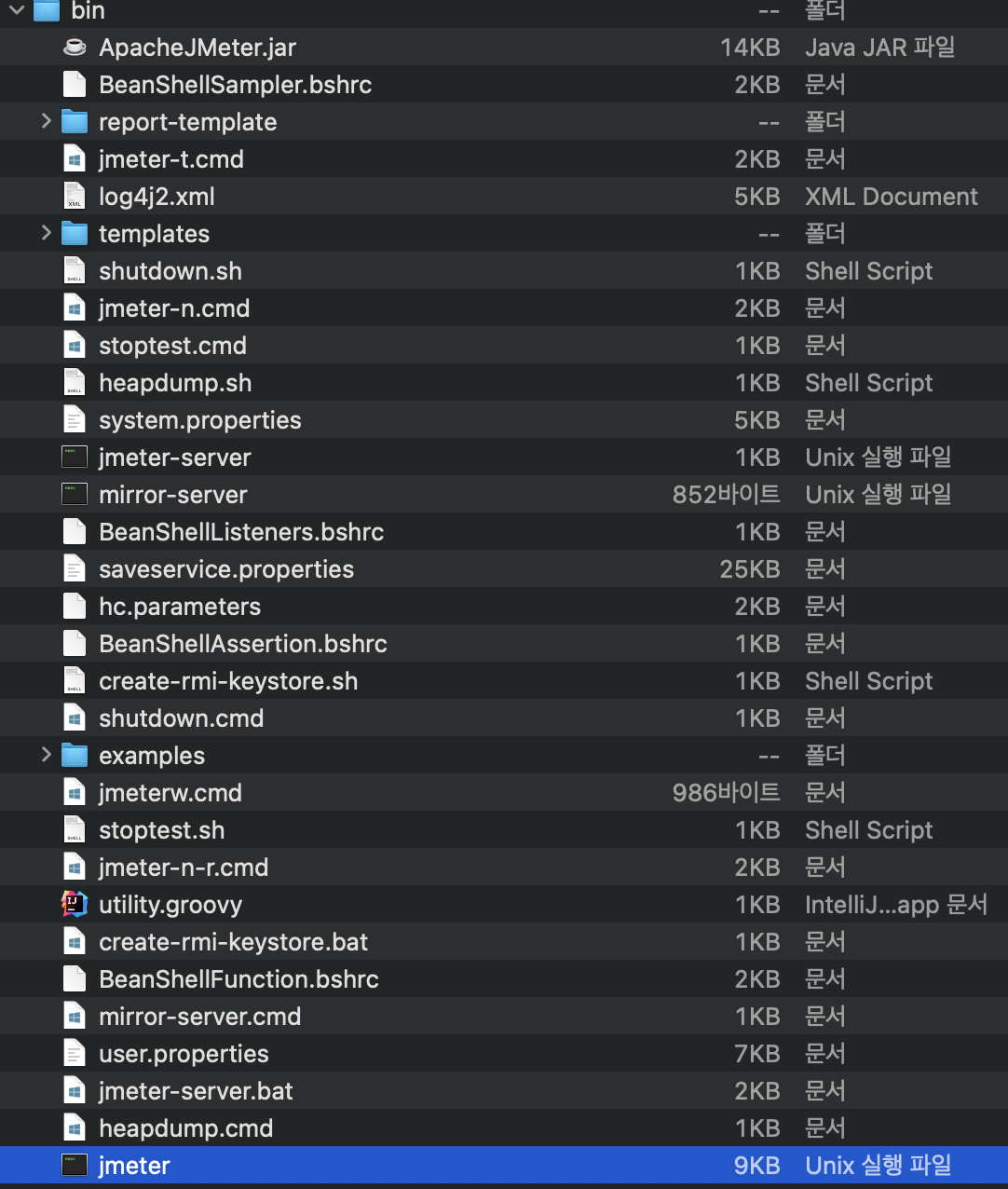The image size is (1008, 1189).
Task: Select the BeanShellAssertion.bshrc file name
Action: pyautogui.click(x=243, y=644)
